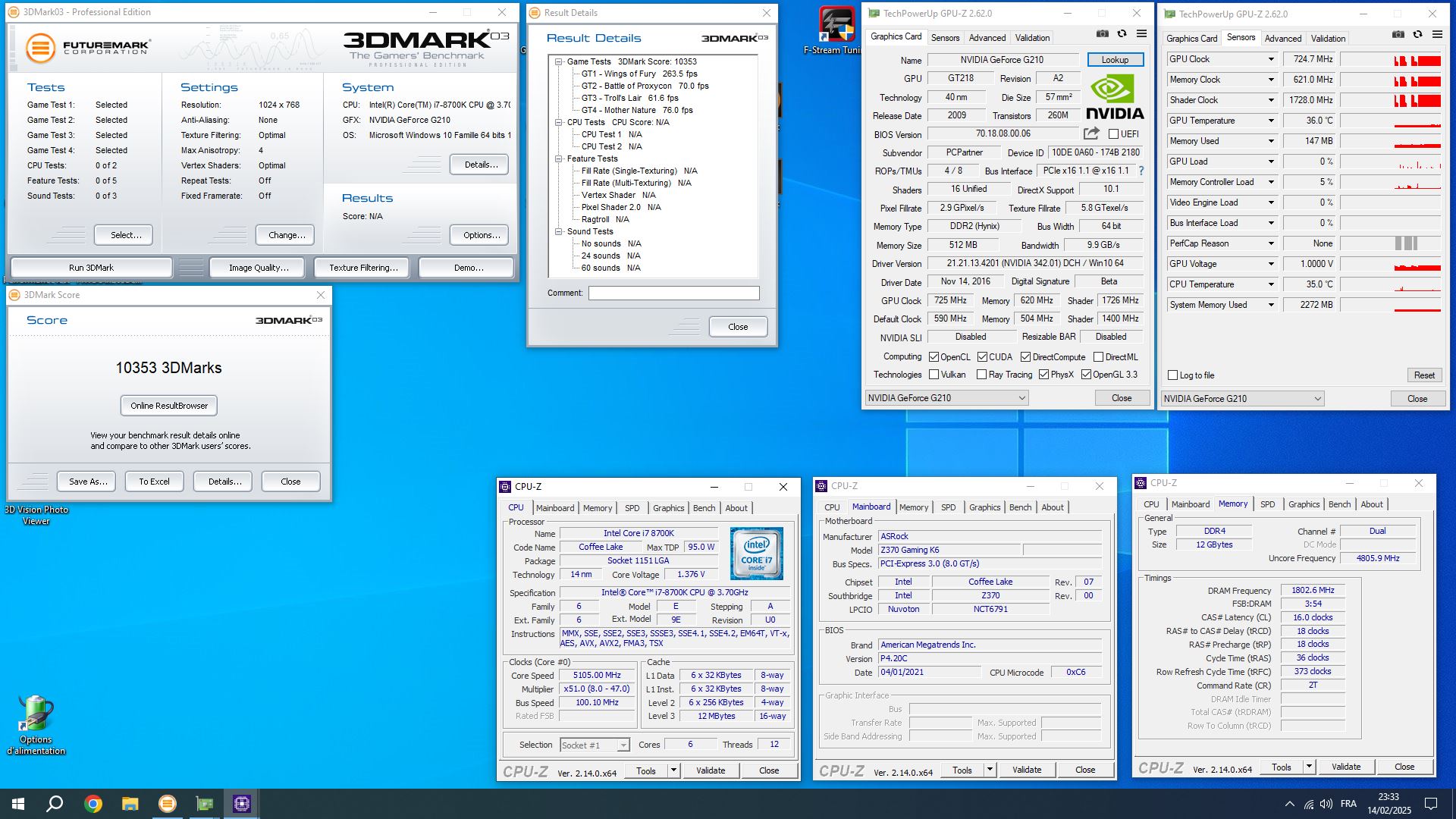The height and width of the screenshot is (819, 1456).
Task: Open Bench tab in CPU-Z CPU window
Action: pos(704,508)
